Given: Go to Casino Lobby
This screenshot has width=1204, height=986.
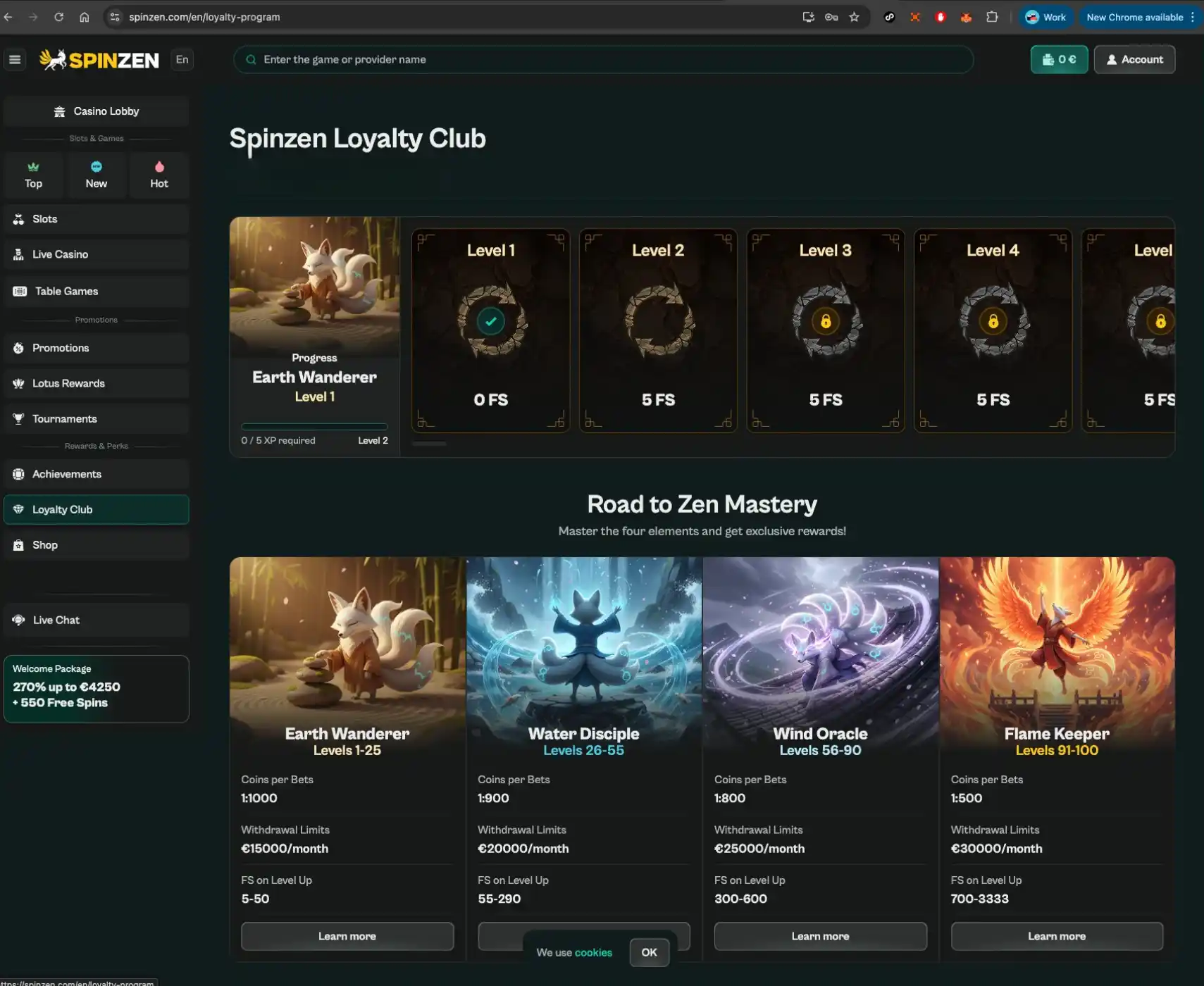Looking at the screenshot, I should (97, 111).
